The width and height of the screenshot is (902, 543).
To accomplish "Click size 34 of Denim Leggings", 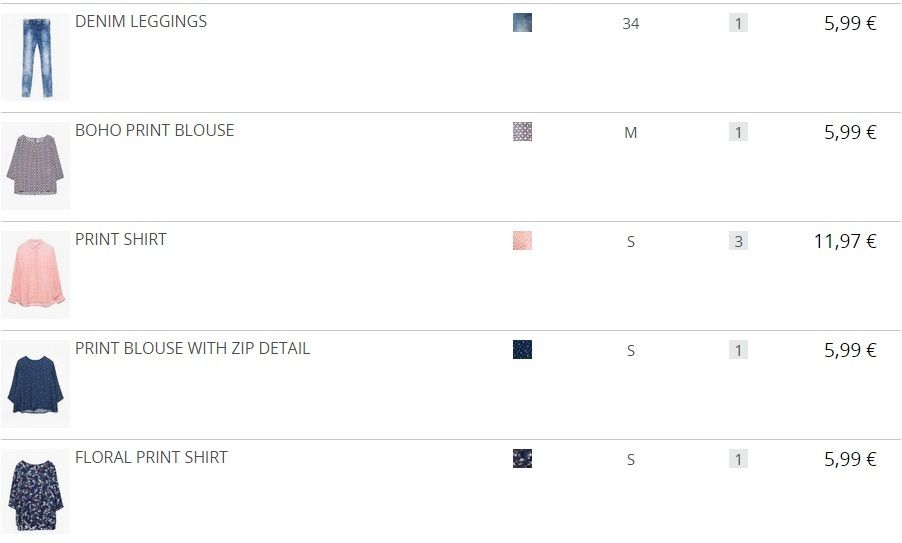I will [630, 24].
